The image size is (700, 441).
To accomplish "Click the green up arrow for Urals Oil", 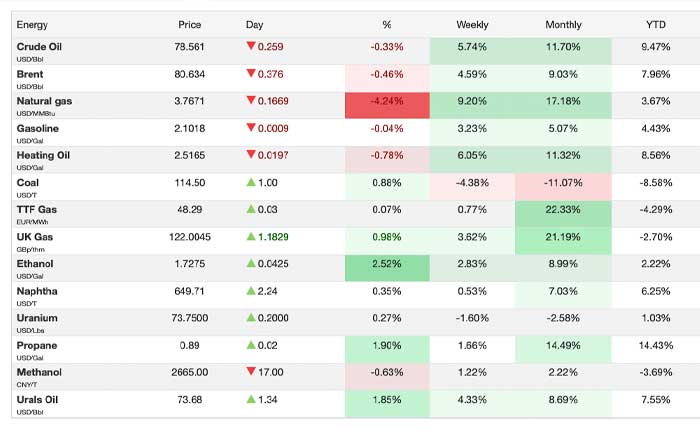I will (250, 399).
